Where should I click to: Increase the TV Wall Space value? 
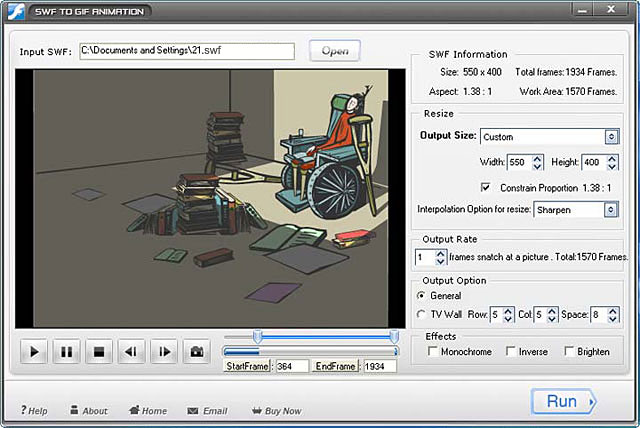tap(613, 311)
